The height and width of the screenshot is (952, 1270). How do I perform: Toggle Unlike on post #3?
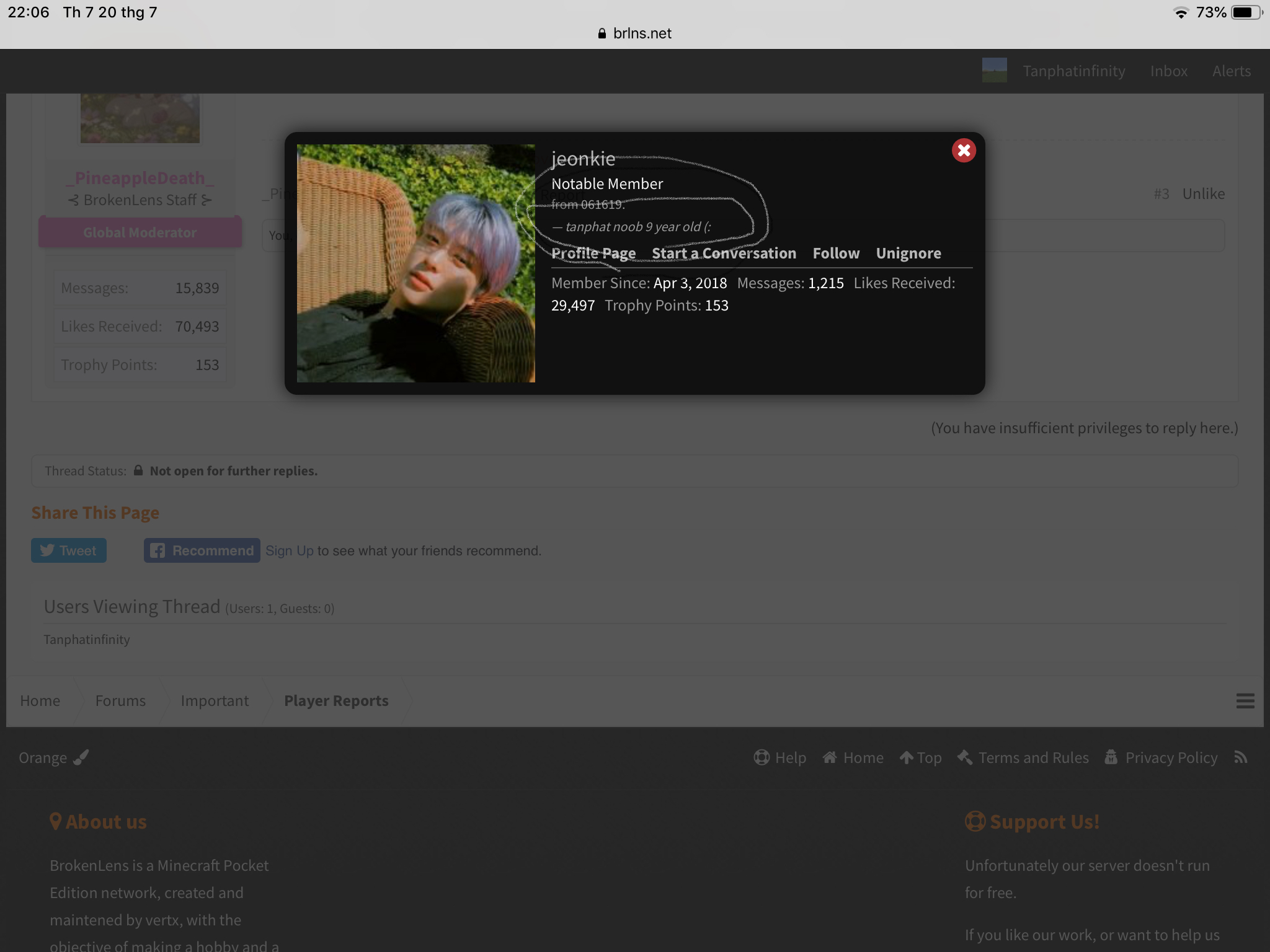(x=1204, y=194)
